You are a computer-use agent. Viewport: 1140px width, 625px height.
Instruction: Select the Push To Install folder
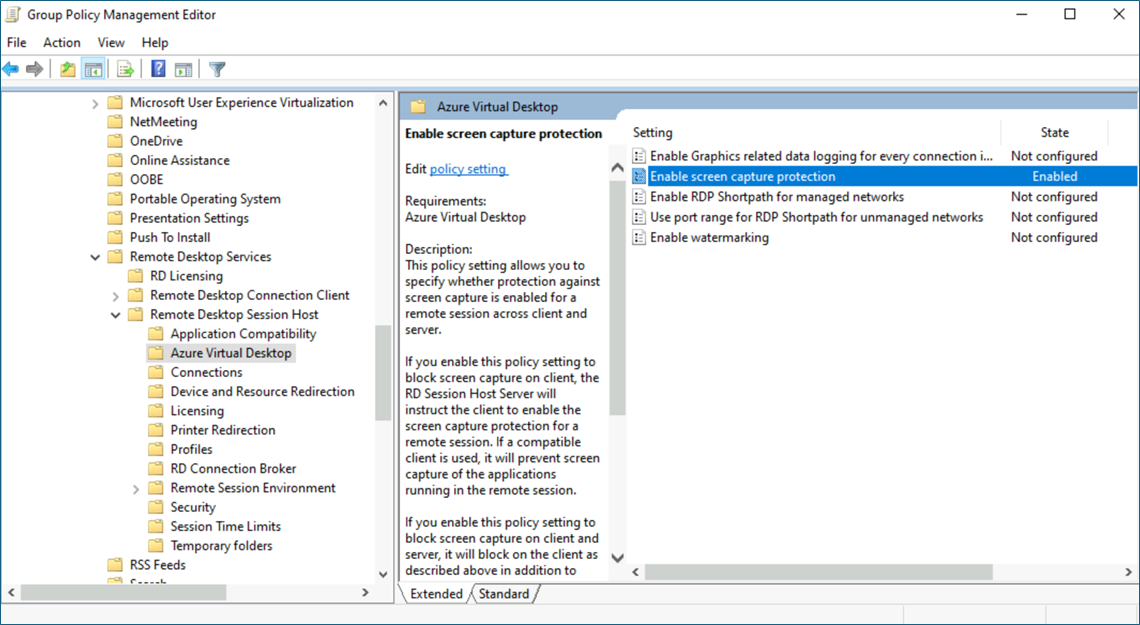pyautogui.click(x=170, y=238)
